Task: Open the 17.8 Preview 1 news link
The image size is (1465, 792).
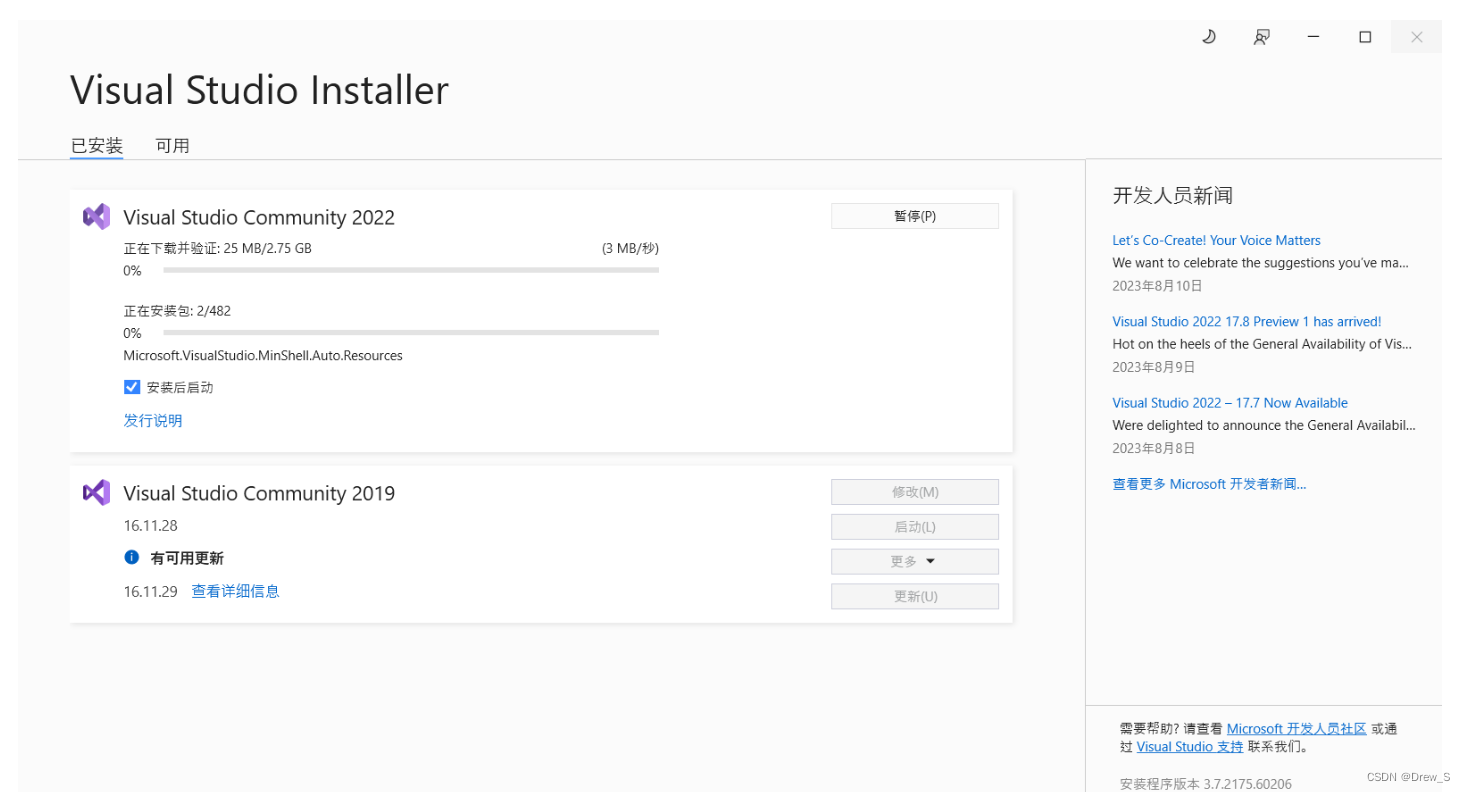Action: (x=1246, y=322)
